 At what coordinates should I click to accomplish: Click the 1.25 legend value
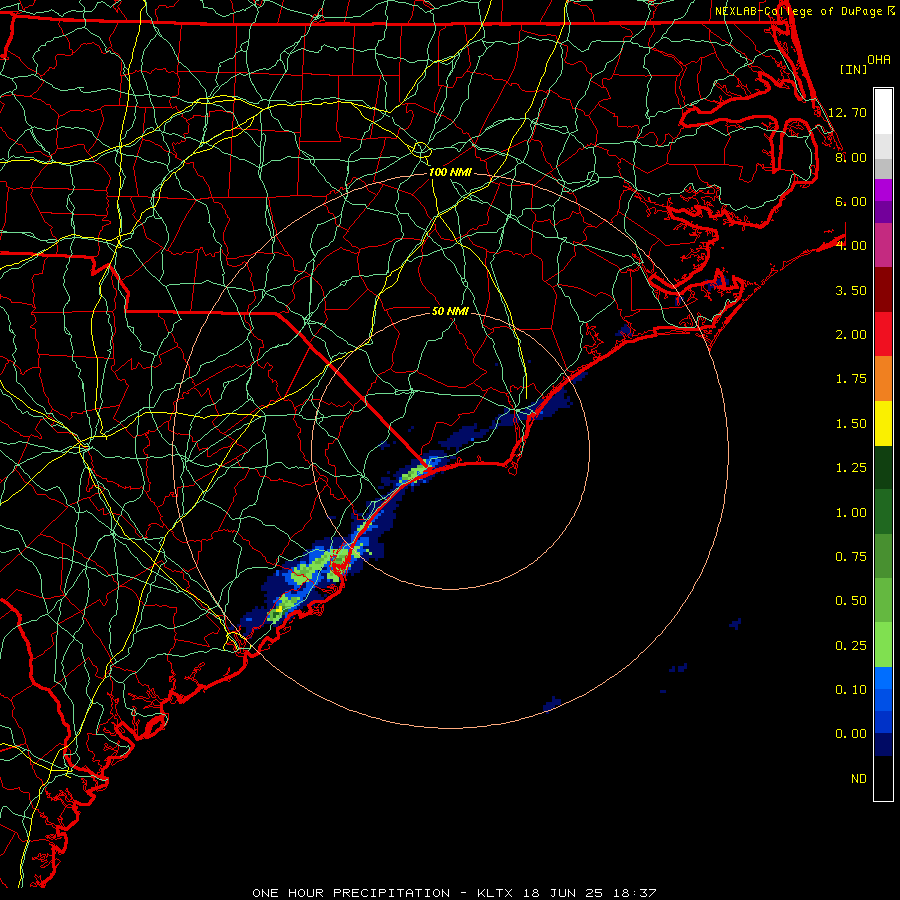(851, 468)
